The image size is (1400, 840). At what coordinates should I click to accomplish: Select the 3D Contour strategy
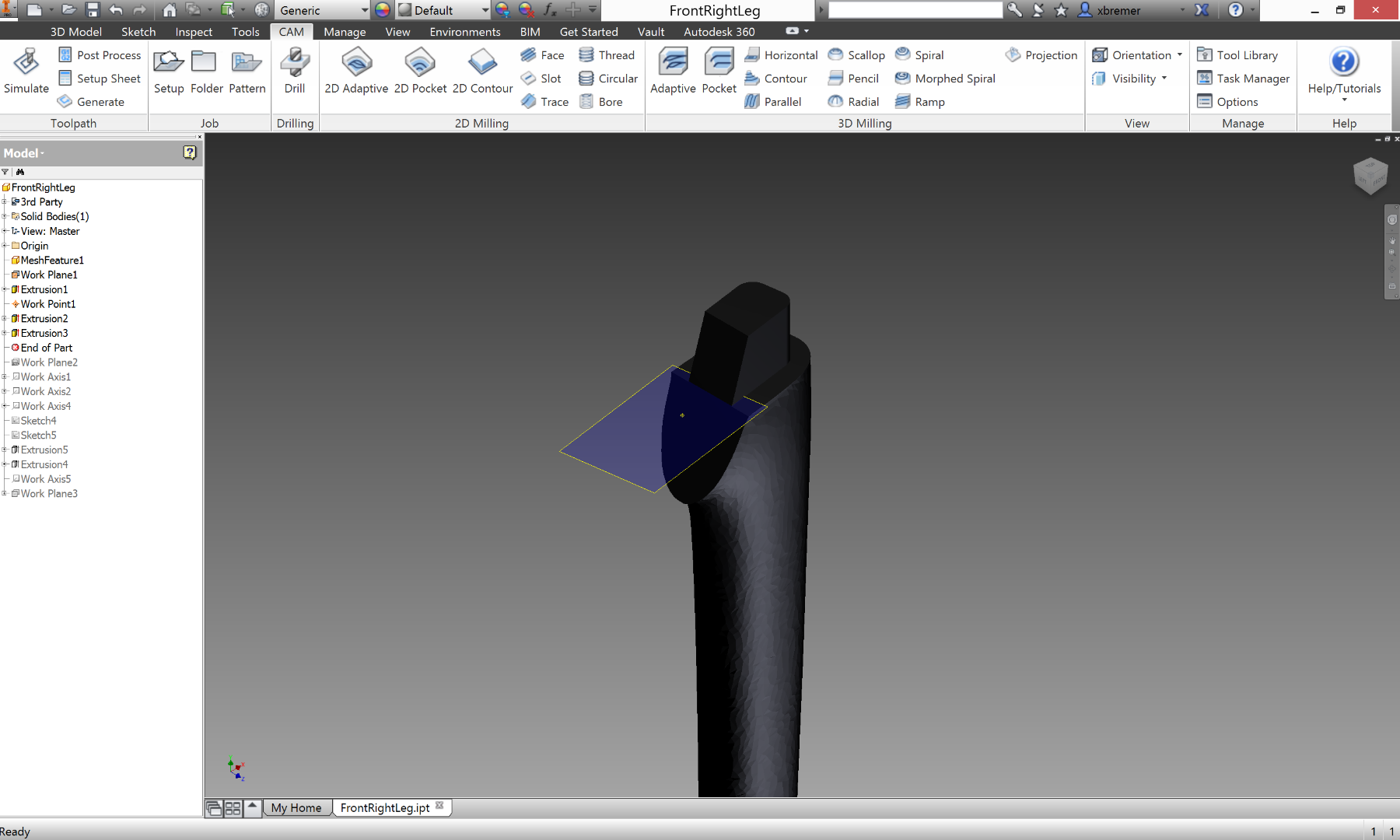pyautogui.click(x=775, y=79)
